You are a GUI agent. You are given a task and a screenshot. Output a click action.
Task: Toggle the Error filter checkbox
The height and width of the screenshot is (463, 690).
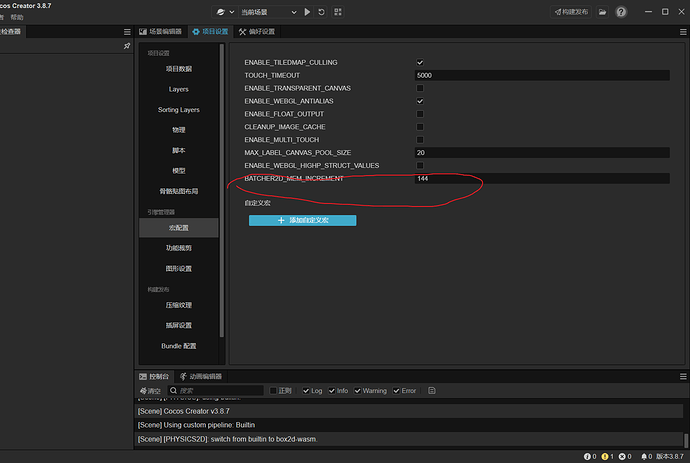pyautogui.click(x=396, y=390)
